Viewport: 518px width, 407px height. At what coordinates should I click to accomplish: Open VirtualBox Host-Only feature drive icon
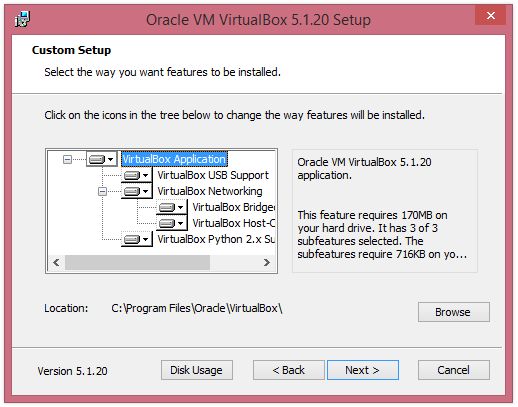171,223
